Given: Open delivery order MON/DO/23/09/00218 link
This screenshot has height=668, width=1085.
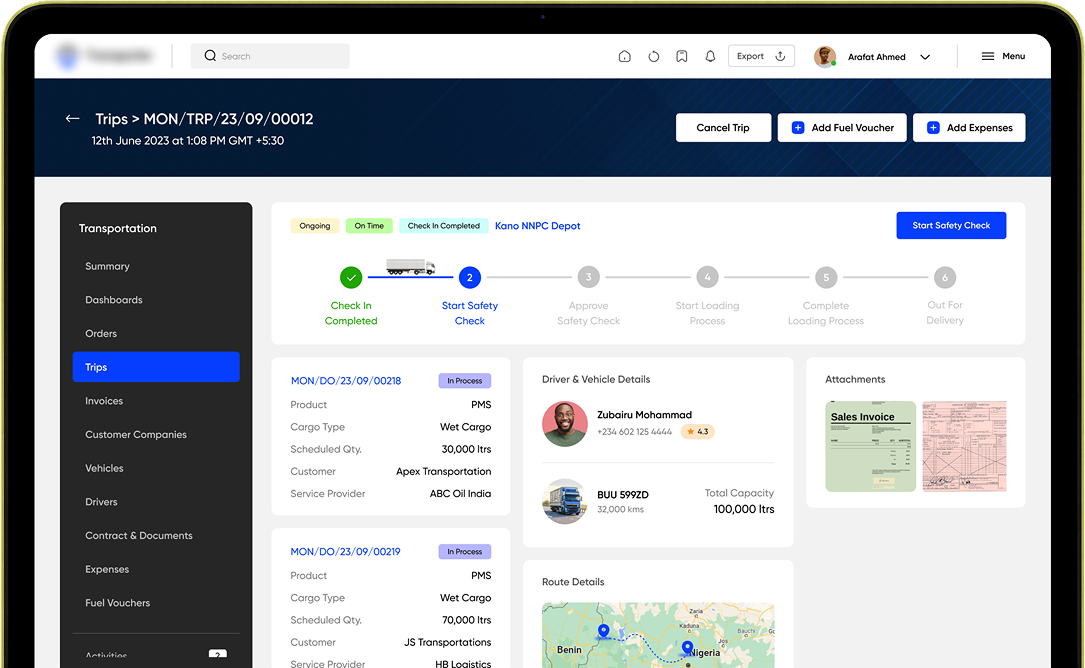Looking at the screenshot, I should coord(345,381).
